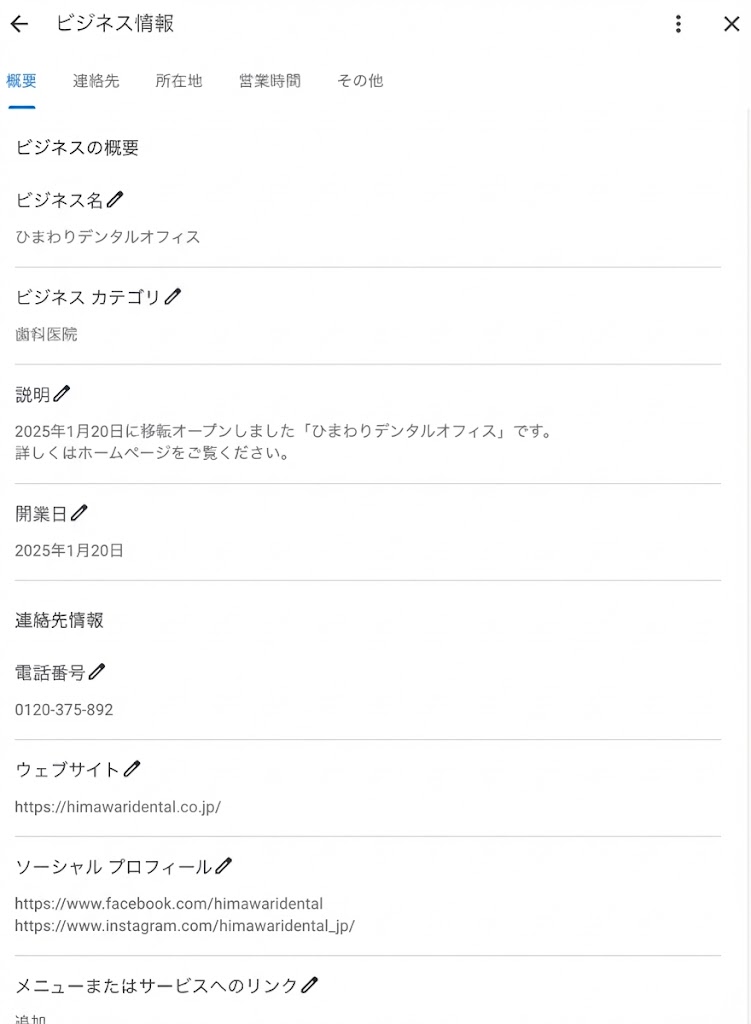Click pencil icon next to 開業日

(79, 513)
